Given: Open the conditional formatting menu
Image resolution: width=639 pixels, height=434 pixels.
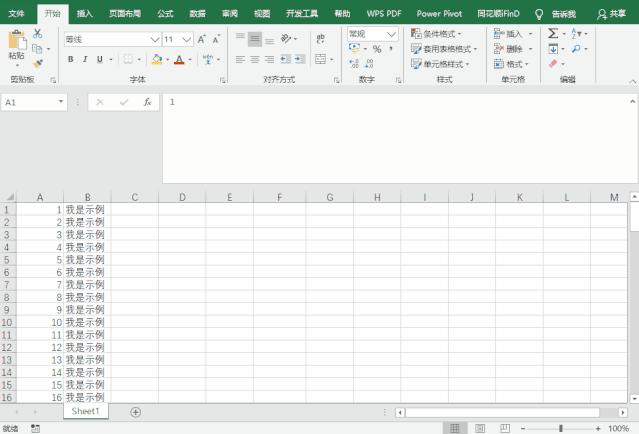Looking at the screenshot, I should point(436,34).
